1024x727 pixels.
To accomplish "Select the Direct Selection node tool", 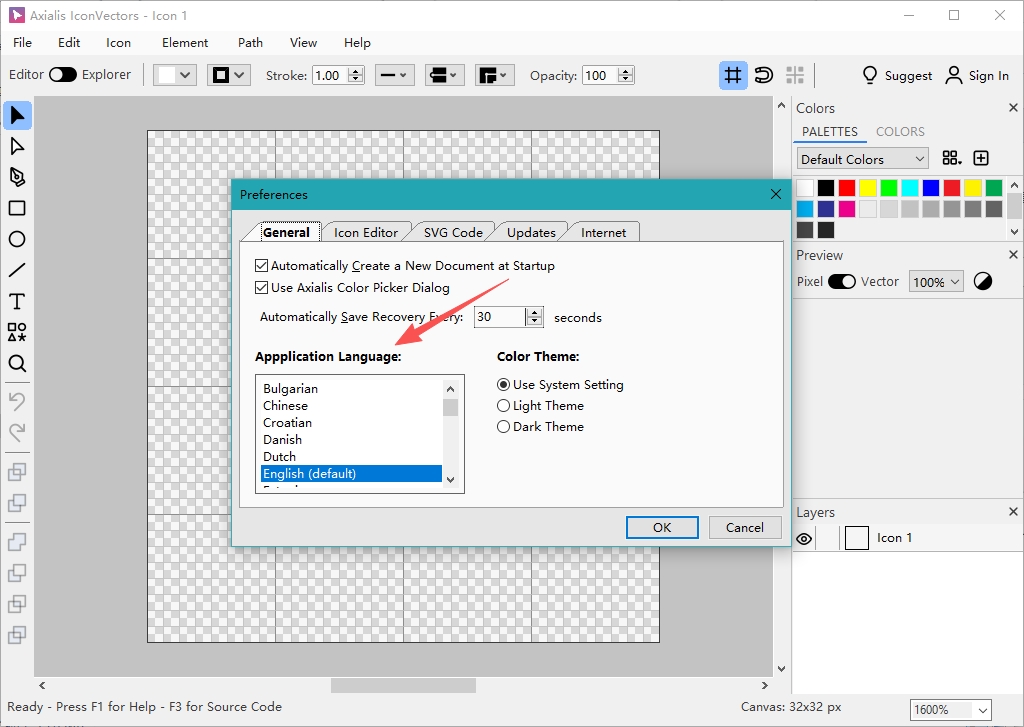I will 17,146.
